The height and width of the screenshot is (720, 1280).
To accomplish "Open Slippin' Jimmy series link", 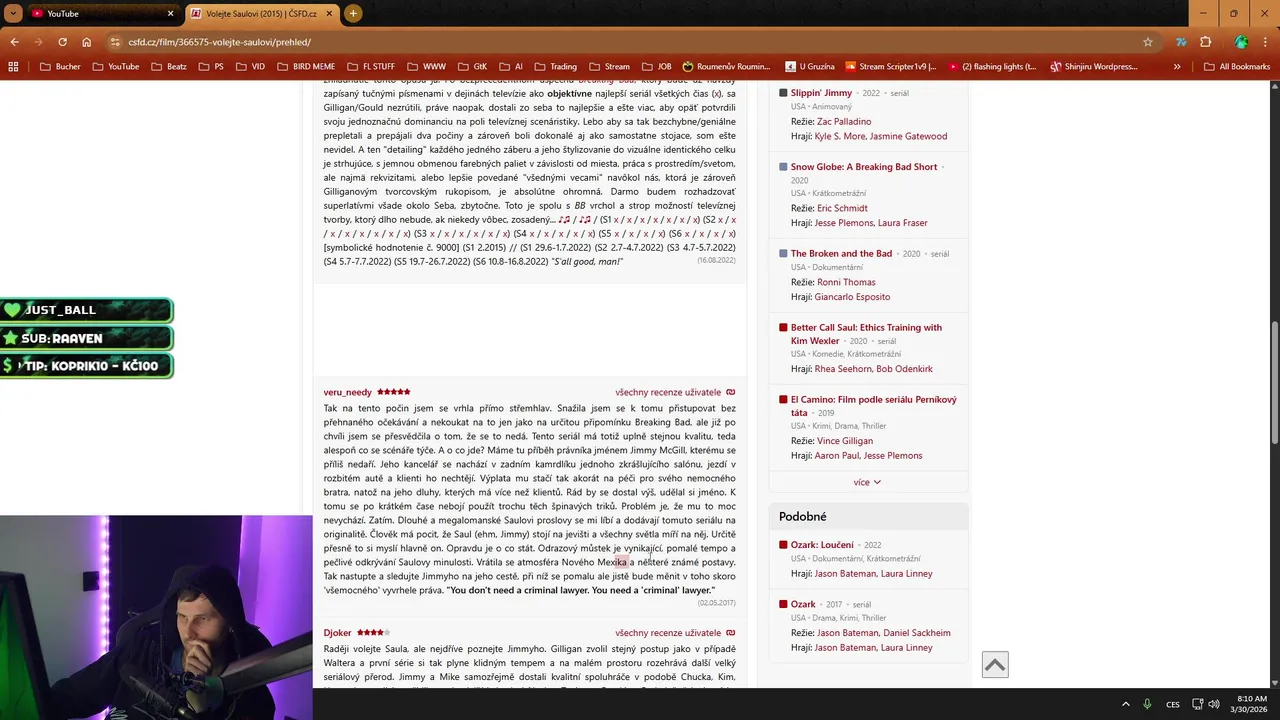I will [x=821, y=93].
